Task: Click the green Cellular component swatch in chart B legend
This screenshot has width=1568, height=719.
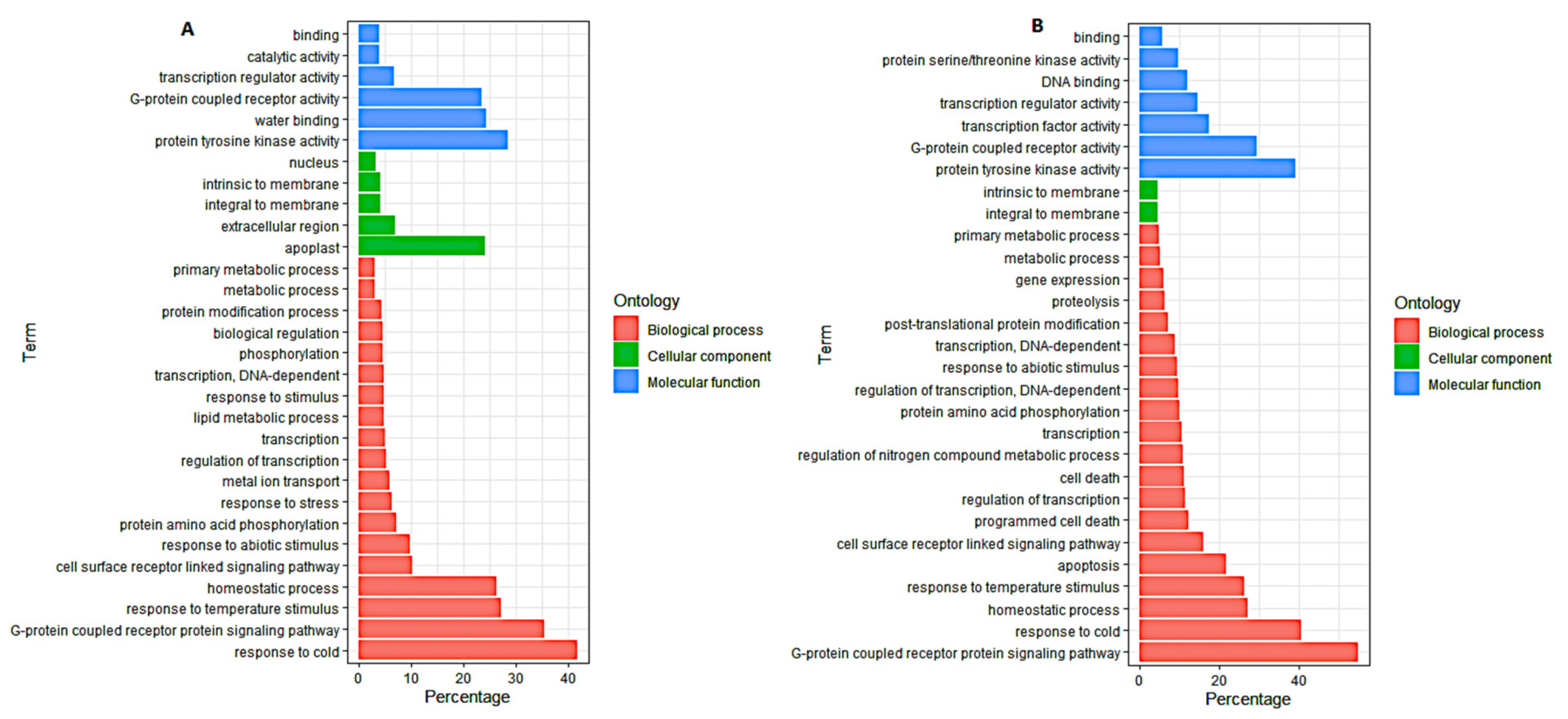Action: (x=1406, y=357)
